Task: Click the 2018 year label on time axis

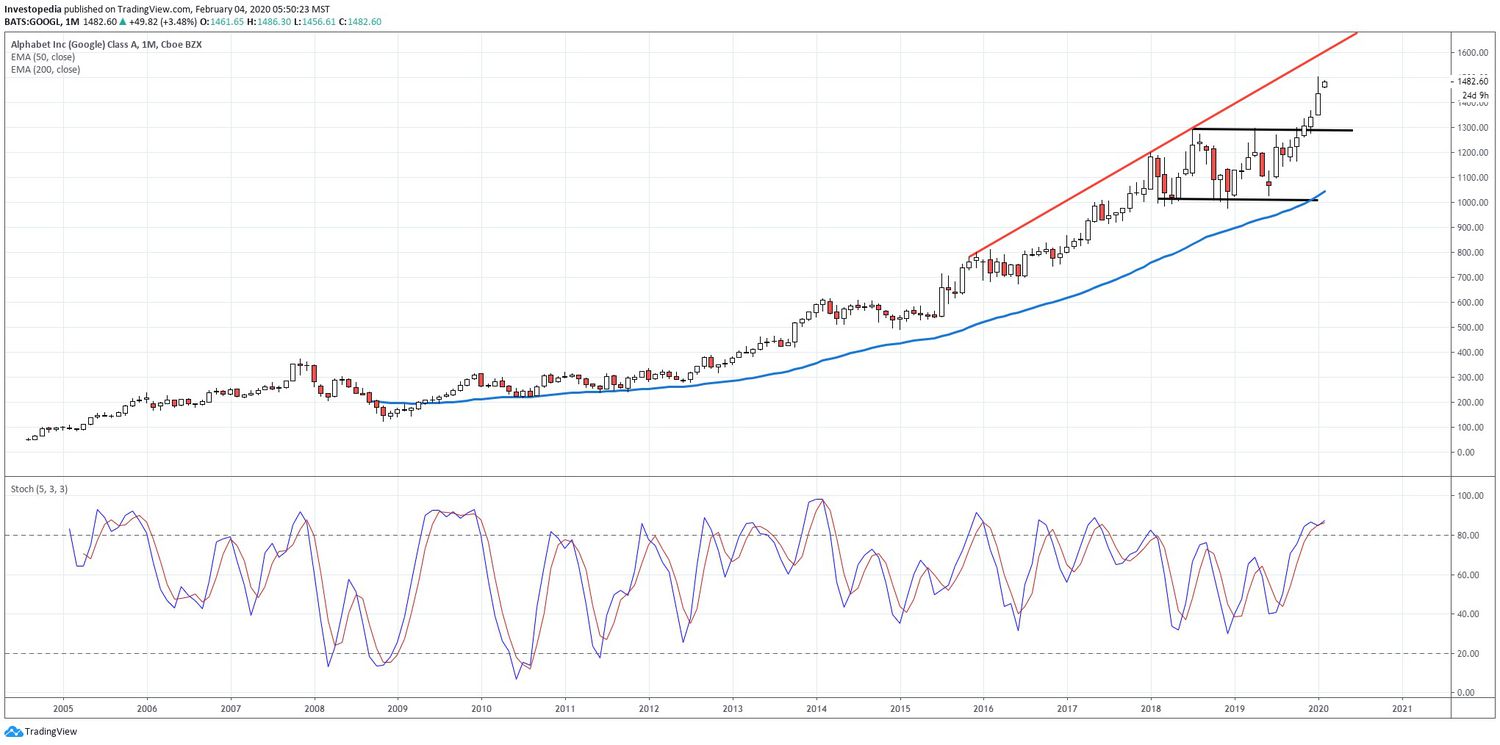Action: click(x=1151, y=709)
